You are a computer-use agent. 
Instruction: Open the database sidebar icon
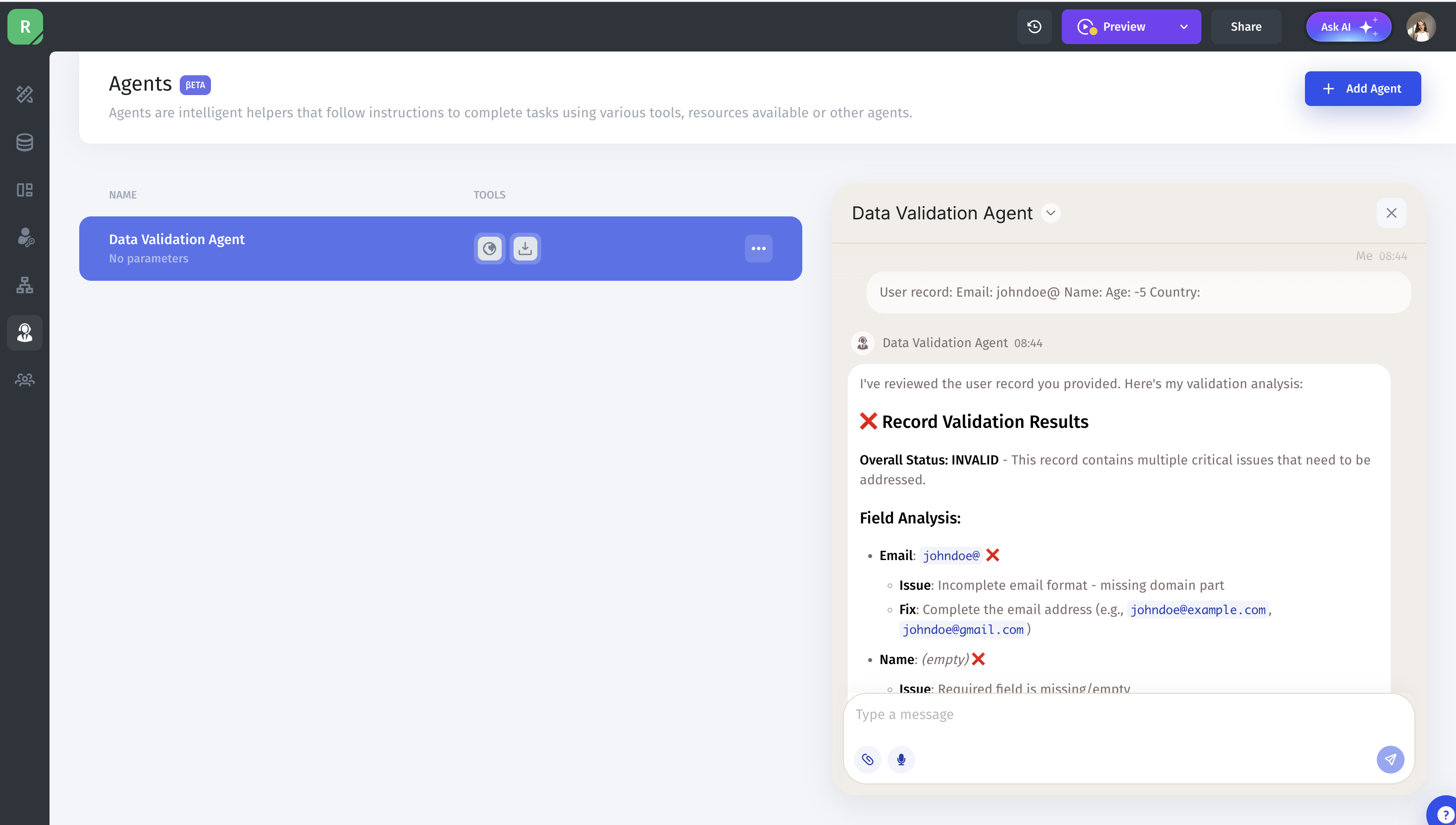24,142
